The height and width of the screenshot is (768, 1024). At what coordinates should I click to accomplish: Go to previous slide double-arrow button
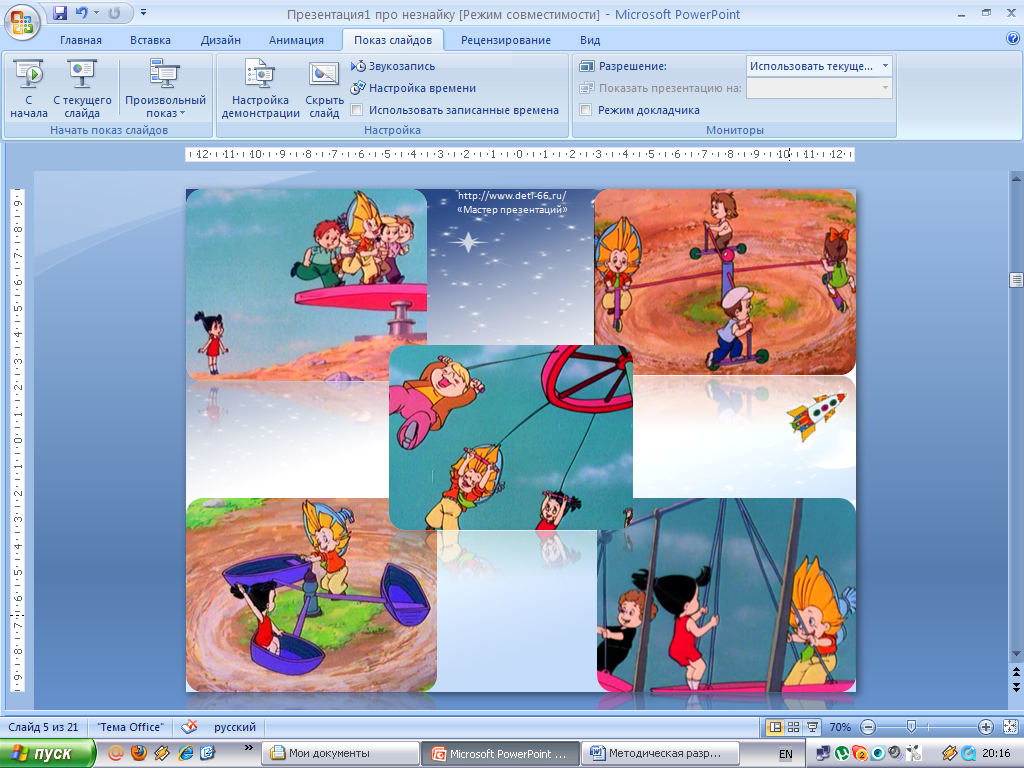click(x=1016, y=671)
